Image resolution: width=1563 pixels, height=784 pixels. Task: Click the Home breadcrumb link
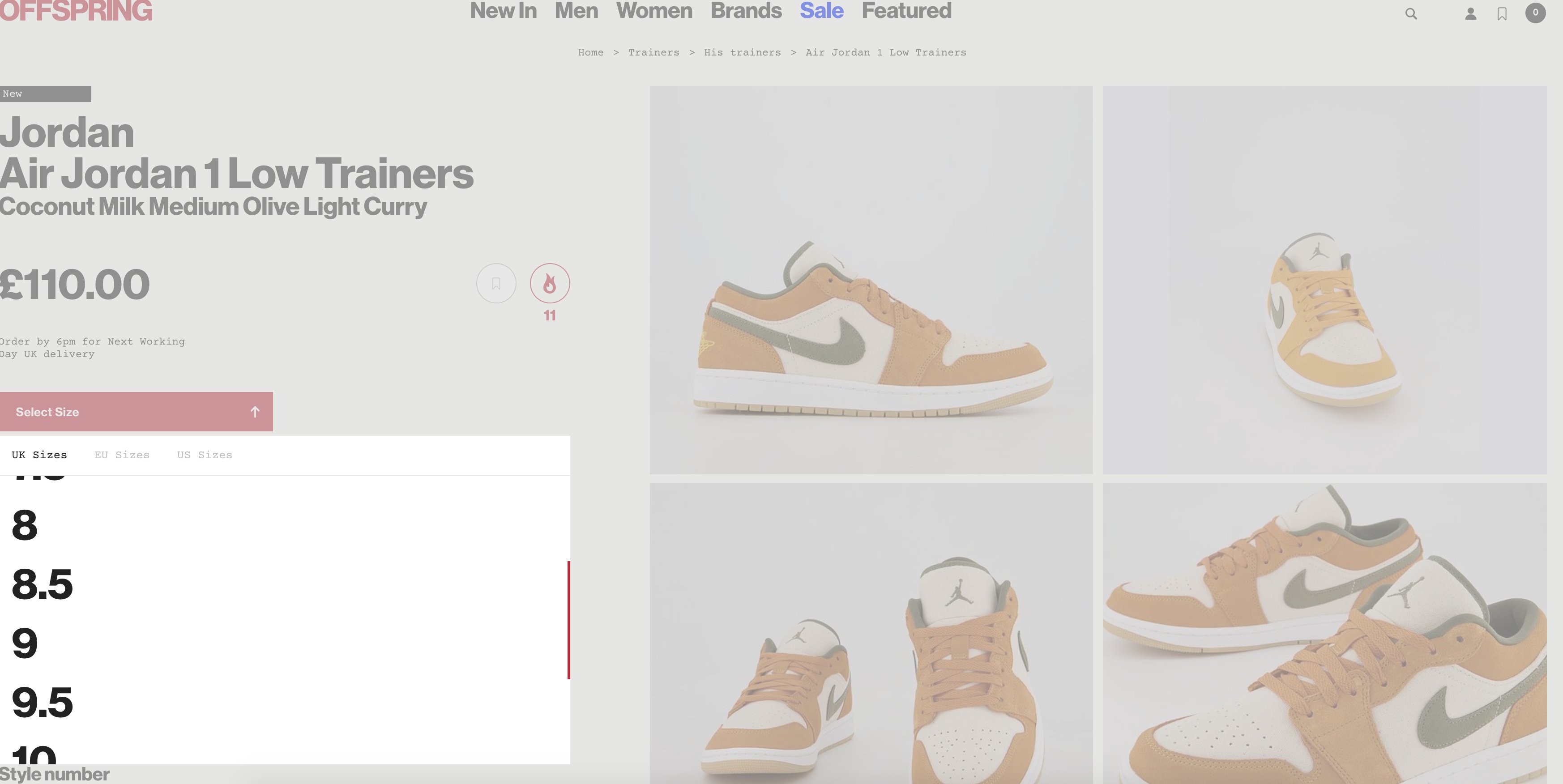(590, 52)
